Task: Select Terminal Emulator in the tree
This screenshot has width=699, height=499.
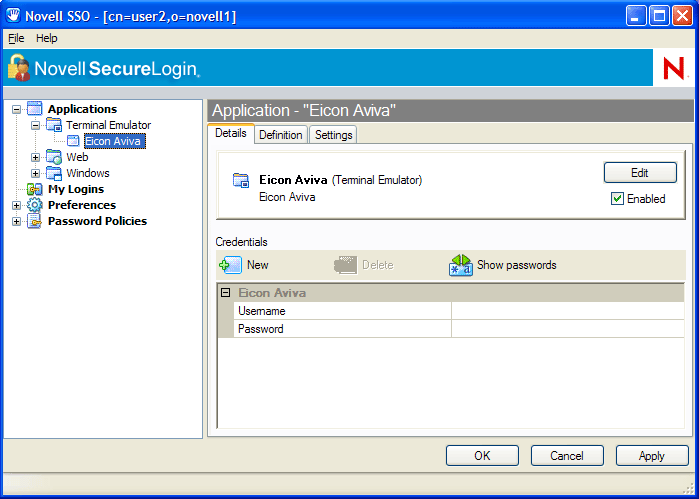Action: [108, 125]
